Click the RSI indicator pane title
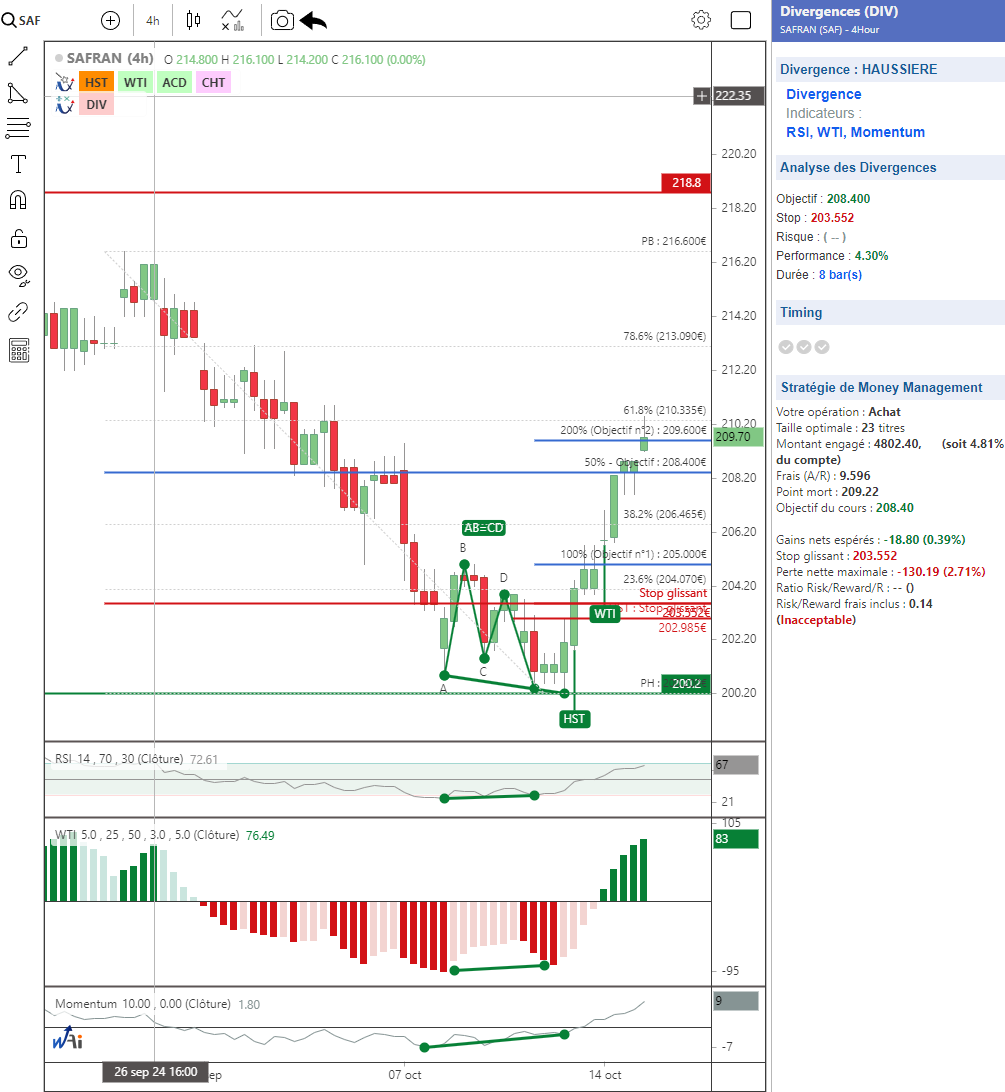Image resolution: width=1005 pixels, height=1092 pixels. point(119,759)
